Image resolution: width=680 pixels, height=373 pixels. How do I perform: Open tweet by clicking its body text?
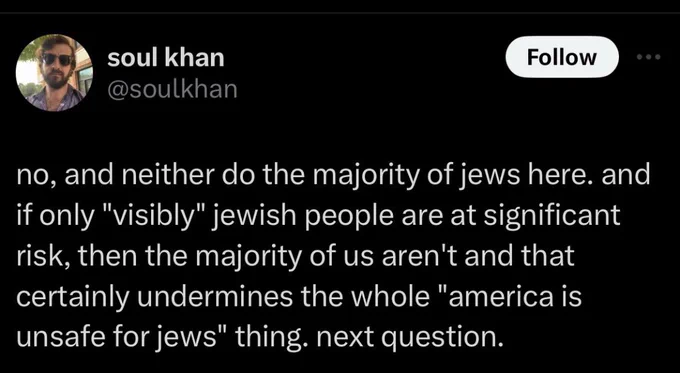click(334, 255)
